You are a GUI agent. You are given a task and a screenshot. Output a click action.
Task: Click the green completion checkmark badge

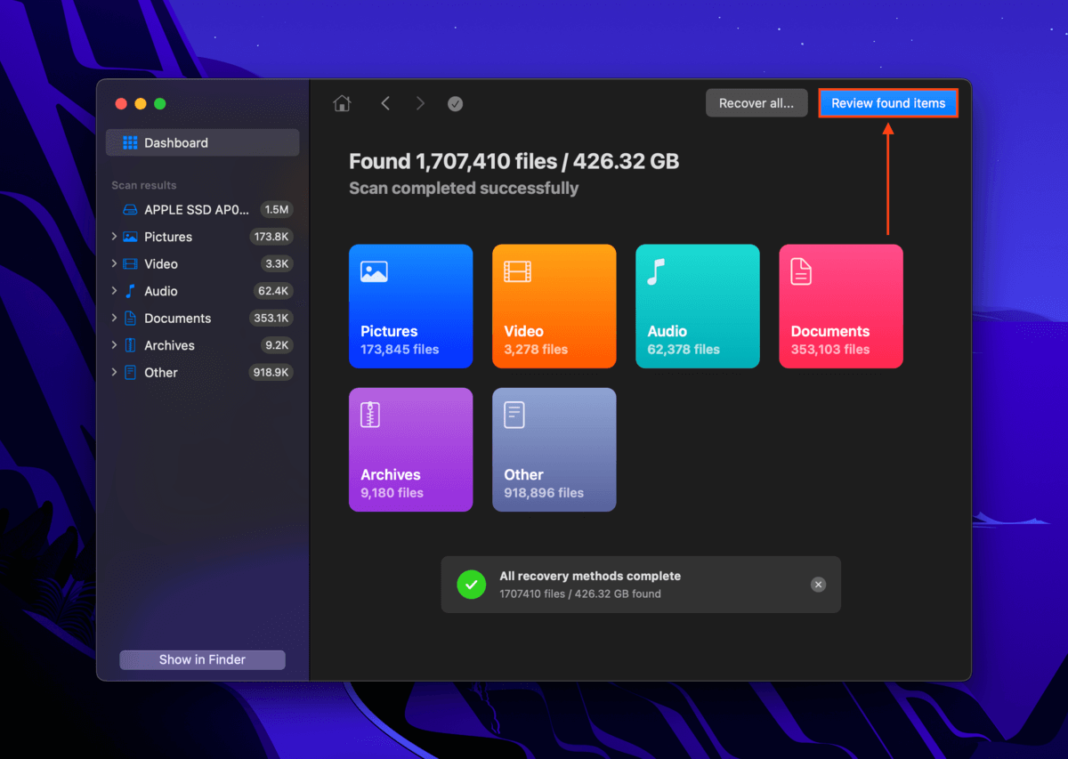click(471, 584)
